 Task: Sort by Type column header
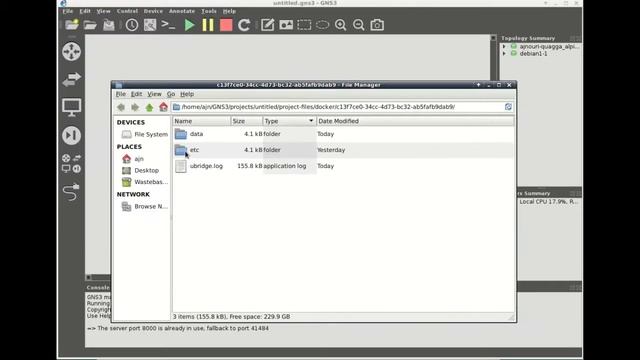[289, 121]
